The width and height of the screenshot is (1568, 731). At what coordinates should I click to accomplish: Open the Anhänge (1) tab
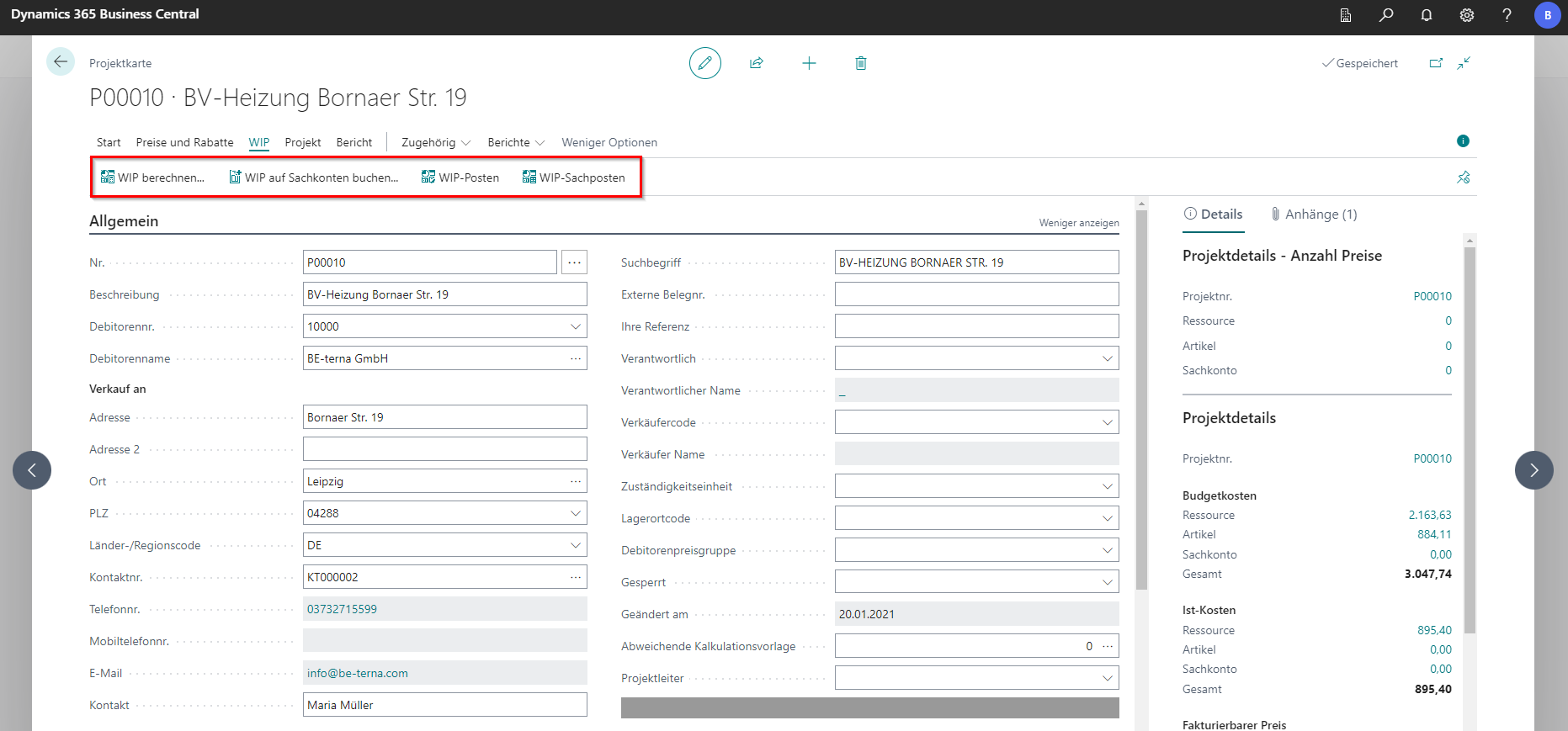click(1314, 215)
